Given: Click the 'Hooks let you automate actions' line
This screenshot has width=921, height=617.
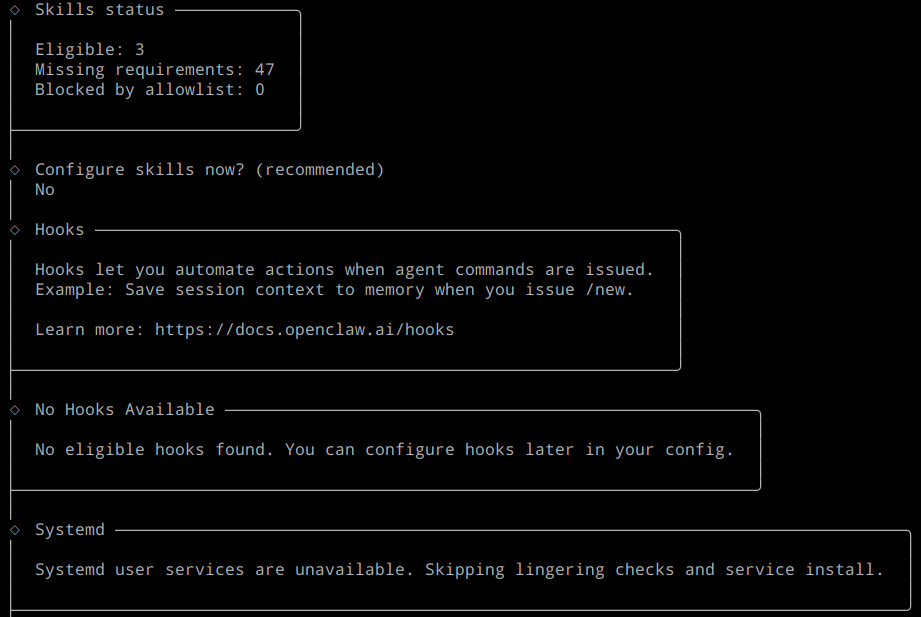Looking at the screenshot, I should tap(344, 270).
